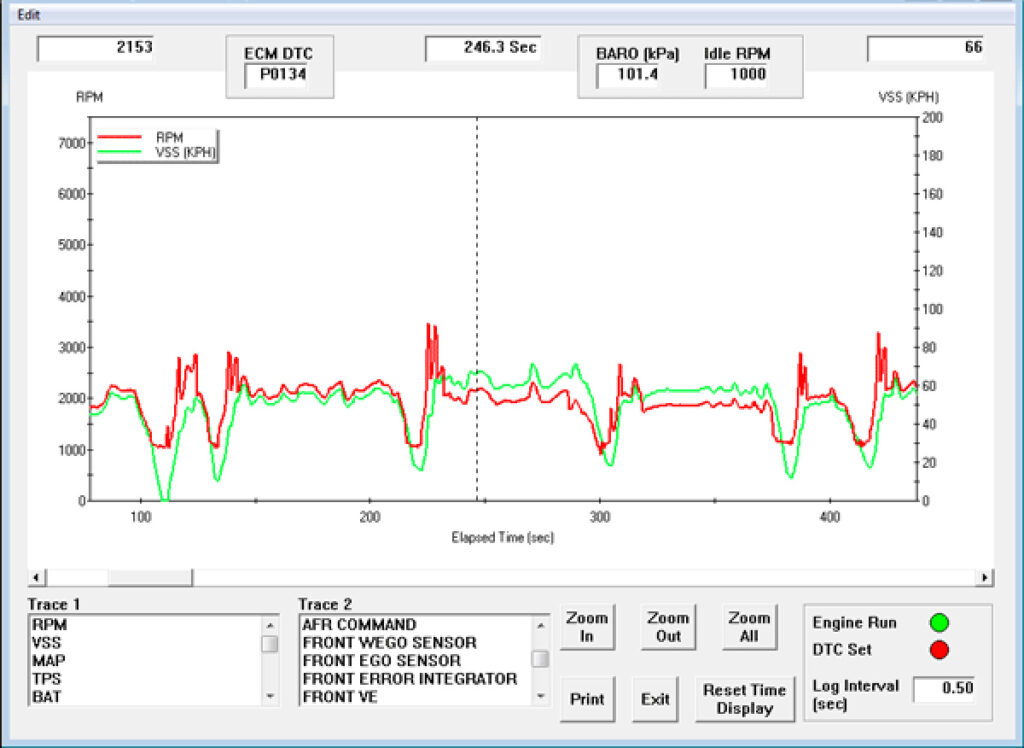The height and width of the screenshot is (748, 1024).
Task: Click the Log Interval input field
Action: (943, 688)
